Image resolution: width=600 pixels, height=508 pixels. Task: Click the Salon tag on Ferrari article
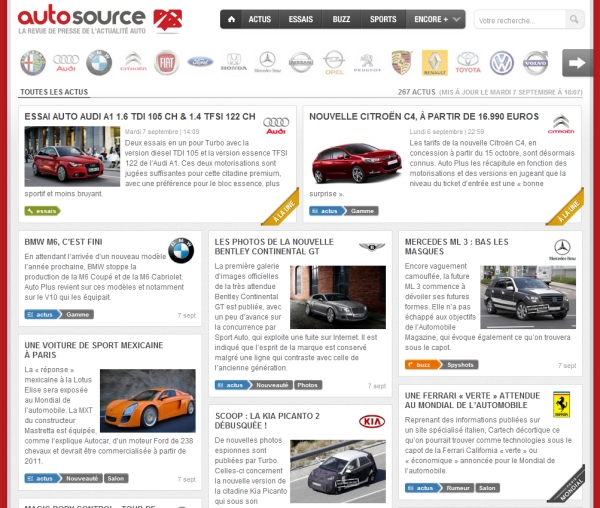click(x=487, y=488)
